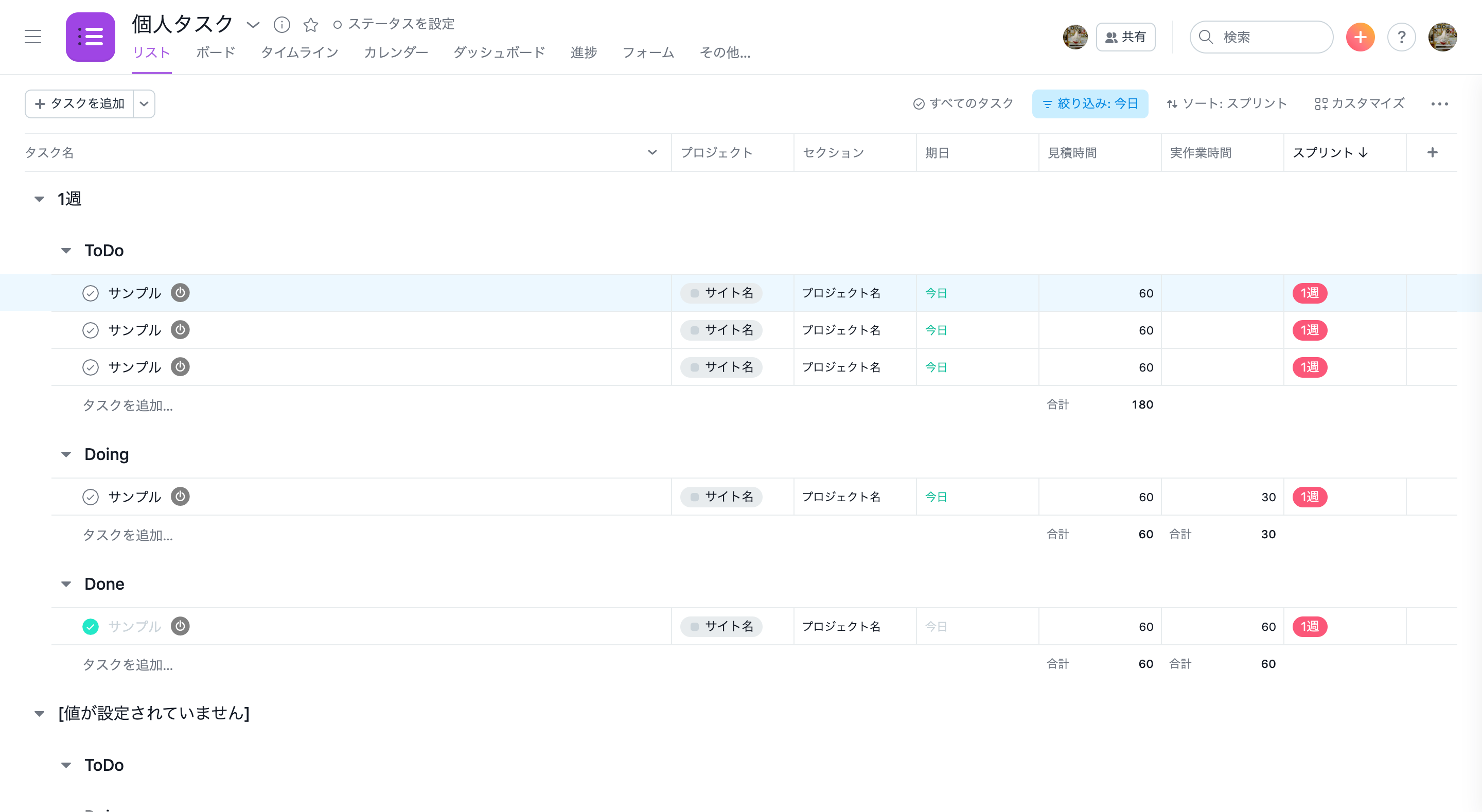1482x812 pixels.
Task: Mark first ToDo サンプル task complete
Action: click(91, 293)
